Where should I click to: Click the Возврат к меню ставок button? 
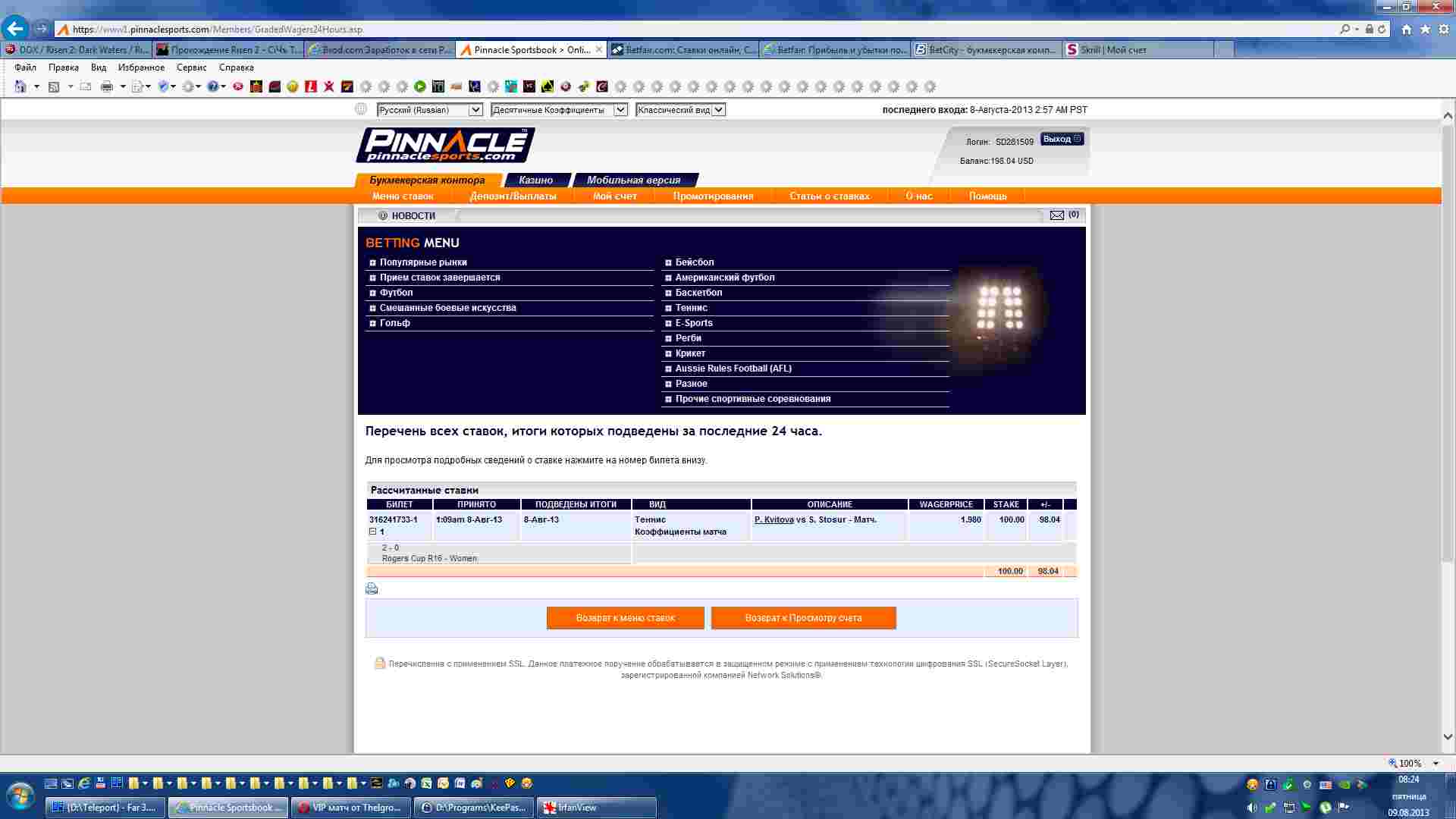click(625, 618)
